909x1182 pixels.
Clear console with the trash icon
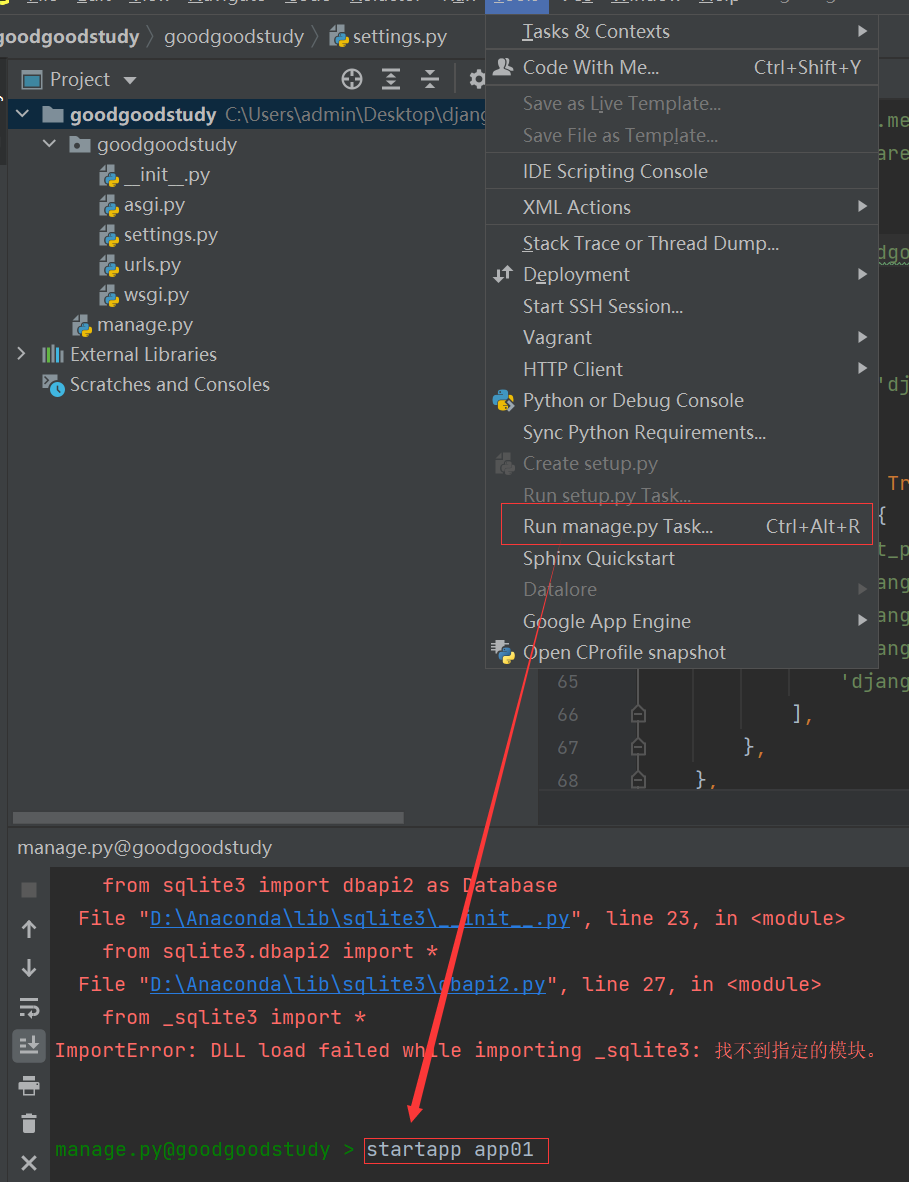29,1124
